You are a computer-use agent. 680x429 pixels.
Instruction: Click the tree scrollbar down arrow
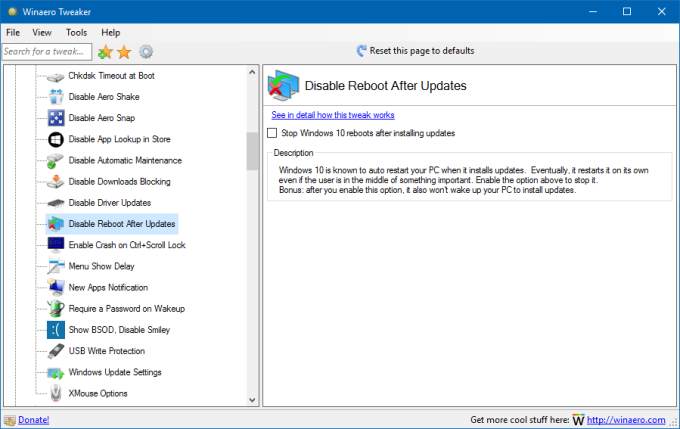point(252,400)
